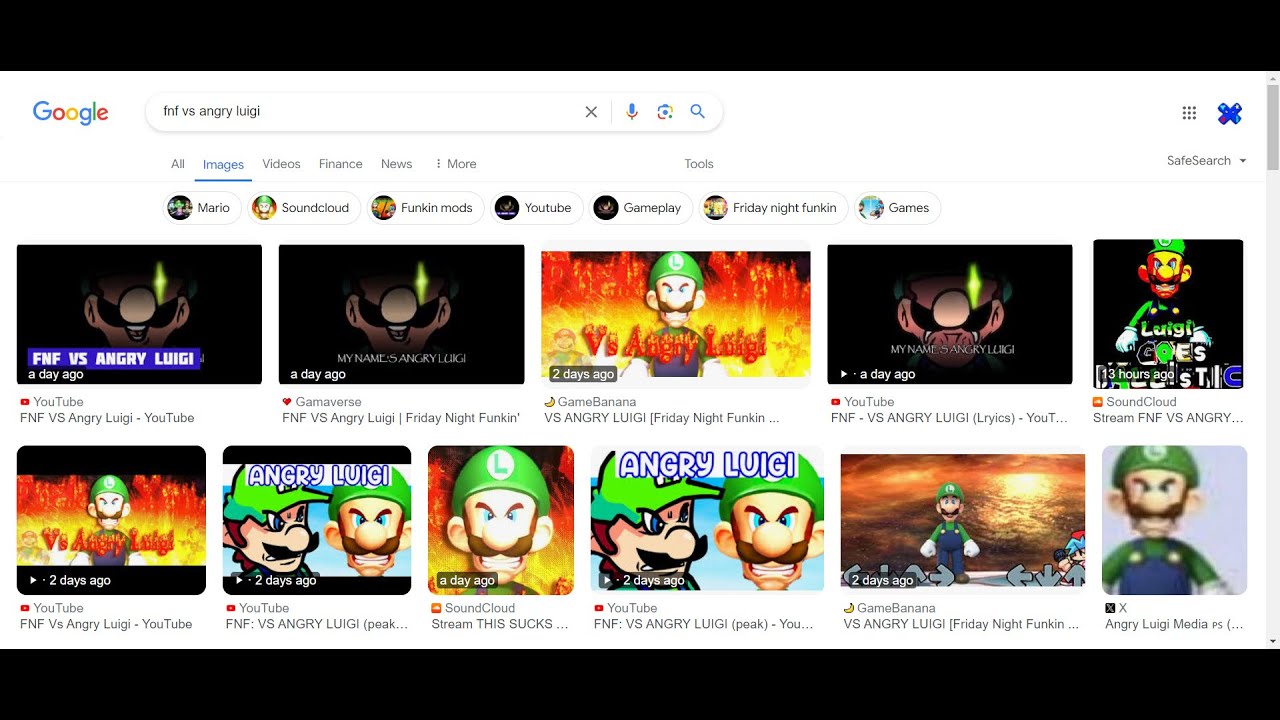Filter results by Friday night funkin chip
The width and height of the screenshot is (1280, 720).
(773, 208)
